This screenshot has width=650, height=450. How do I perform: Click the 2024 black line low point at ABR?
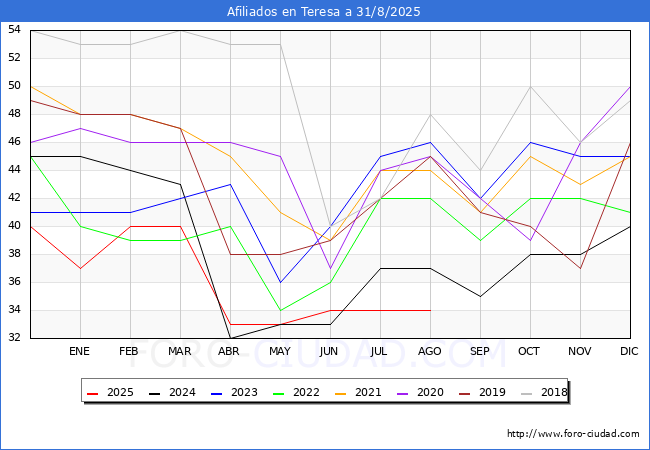pos(230,338)
